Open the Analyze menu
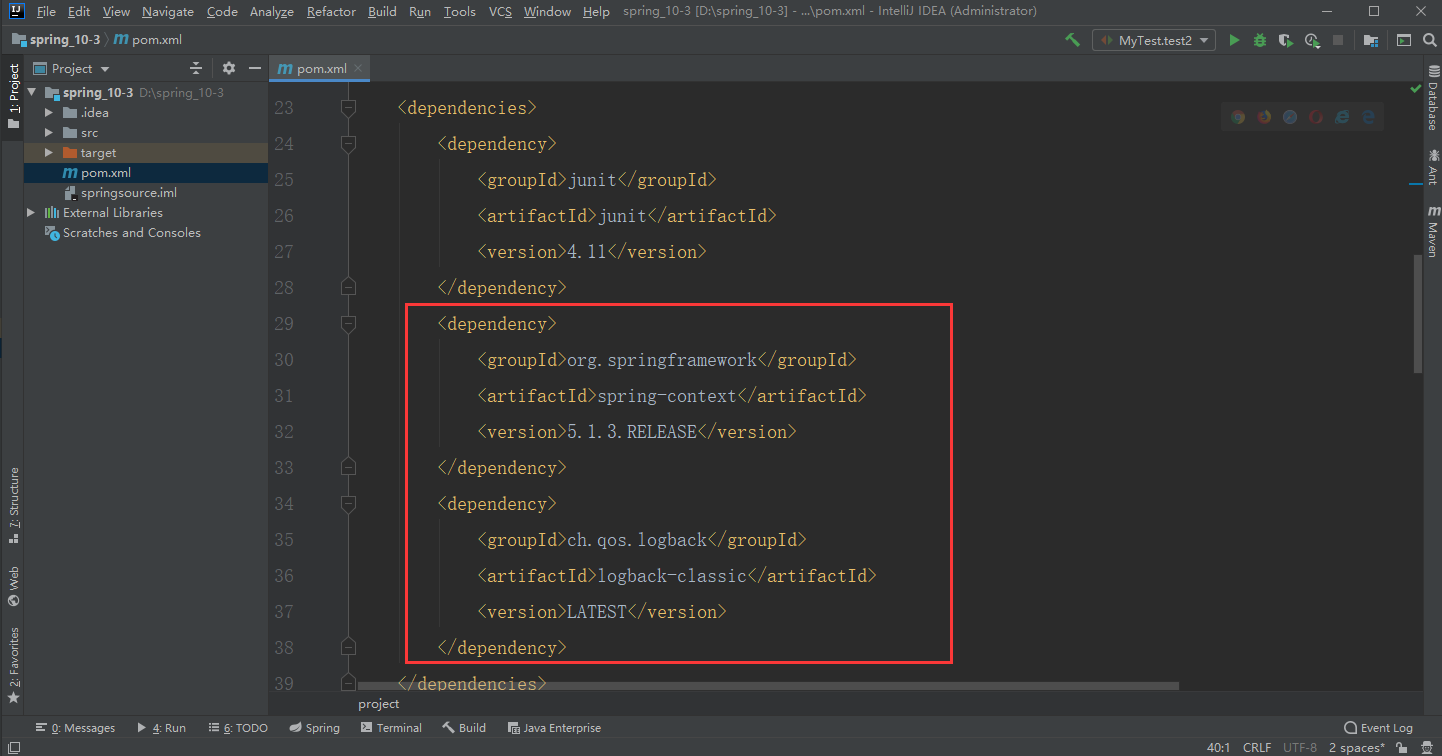Screen dimensions: 1442x756 [x=272, y=11]
